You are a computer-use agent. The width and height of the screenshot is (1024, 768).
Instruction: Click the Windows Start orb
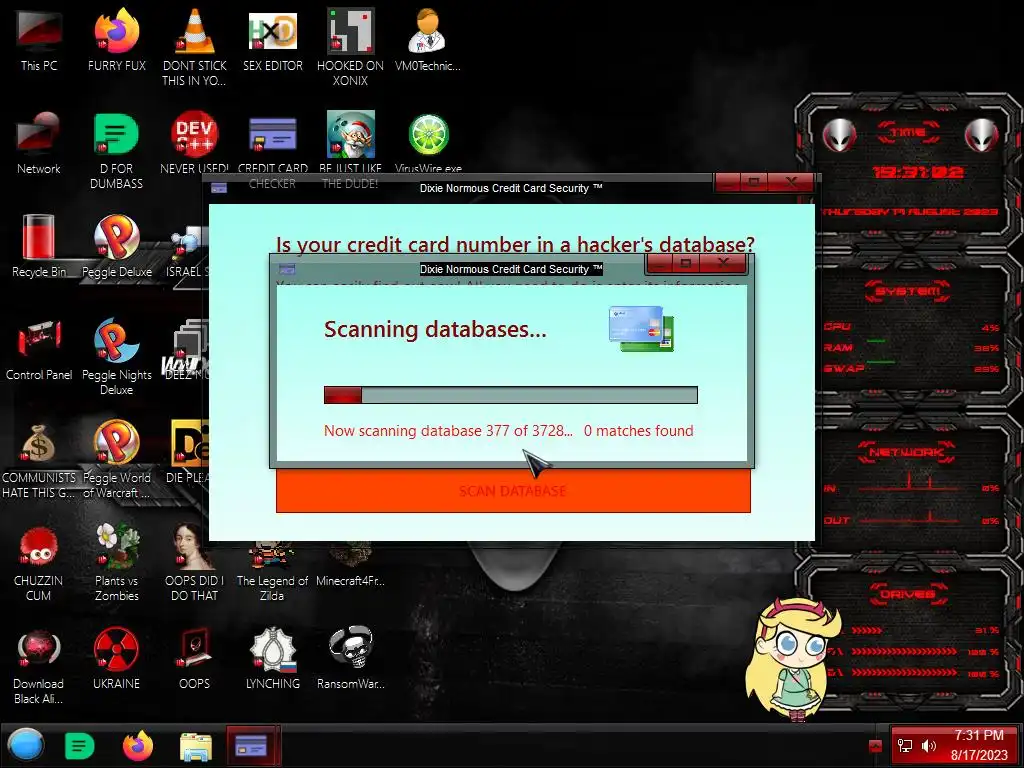pos(26,745)
